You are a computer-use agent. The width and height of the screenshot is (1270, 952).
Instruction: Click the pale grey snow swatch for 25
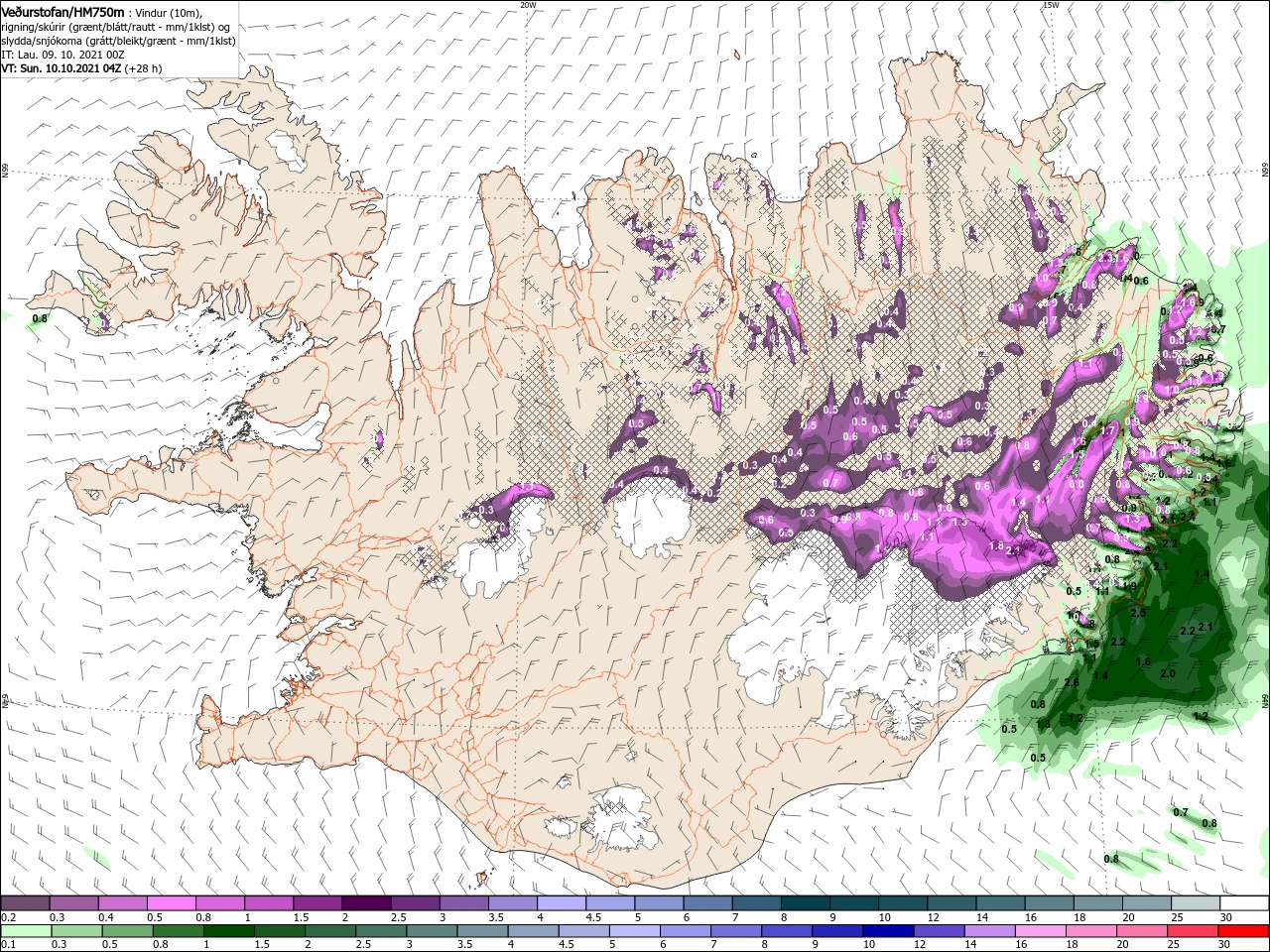click(1197, 903)
